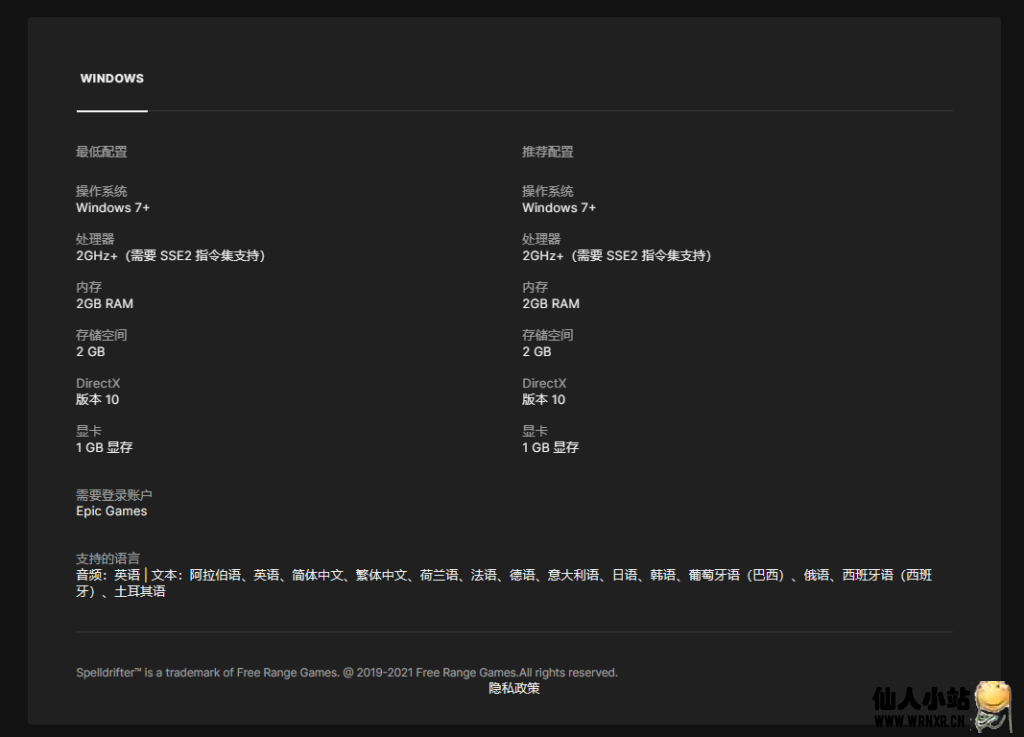Click the 处理器 label in 最低配置 column
This screenshot has height=737, width=1024.
click(95, 240)
